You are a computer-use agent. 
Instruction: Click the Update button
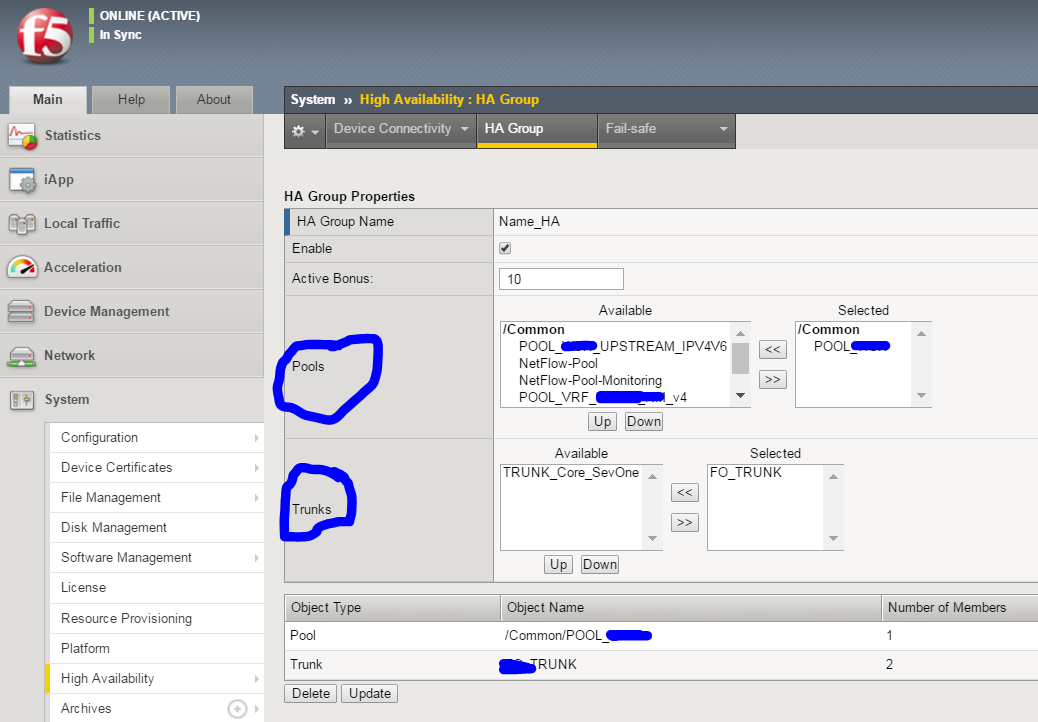point(369,693)
